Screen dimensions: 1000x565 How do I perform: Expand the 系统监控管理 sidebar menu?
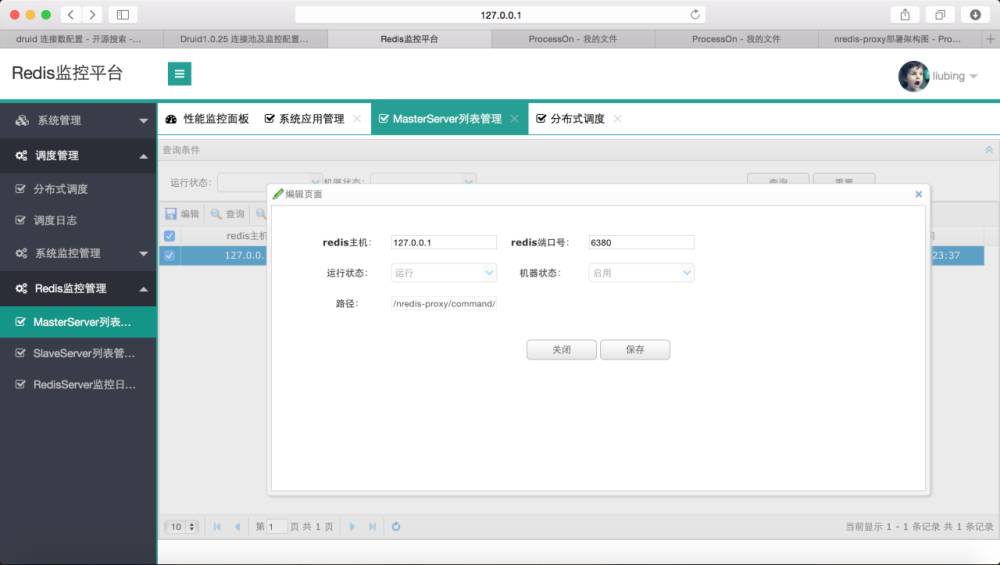click(78, 253)
